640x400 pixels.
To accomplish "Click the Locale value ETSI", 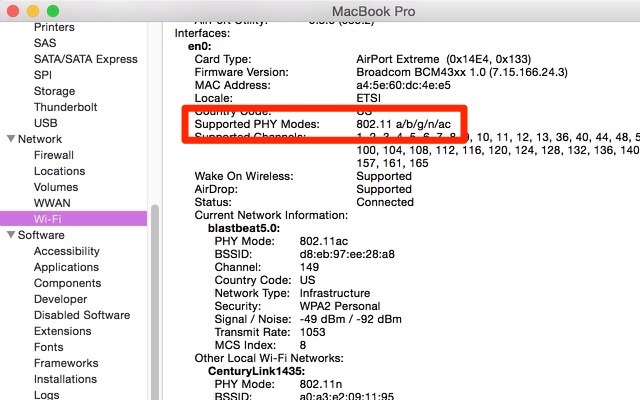I will [x=368, y=98].
